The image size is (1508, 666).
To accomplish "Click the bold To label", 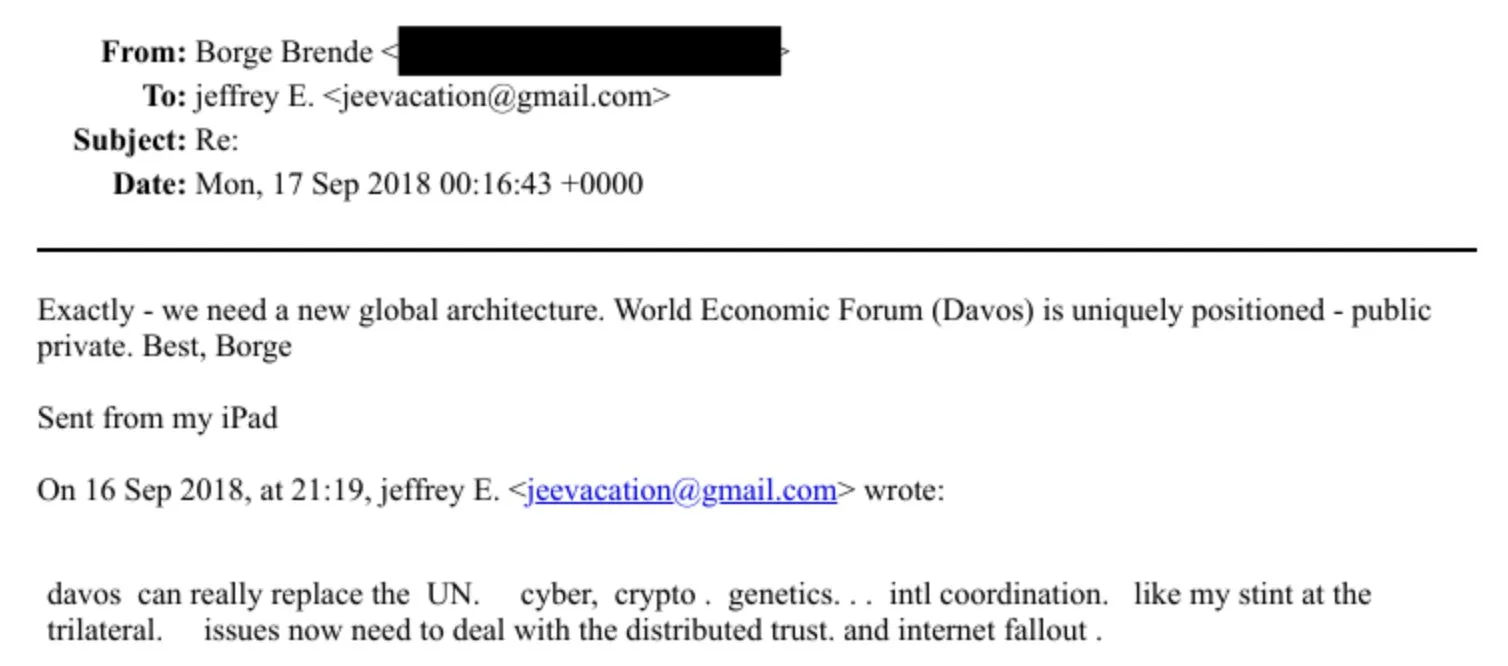I will point(164,97).
